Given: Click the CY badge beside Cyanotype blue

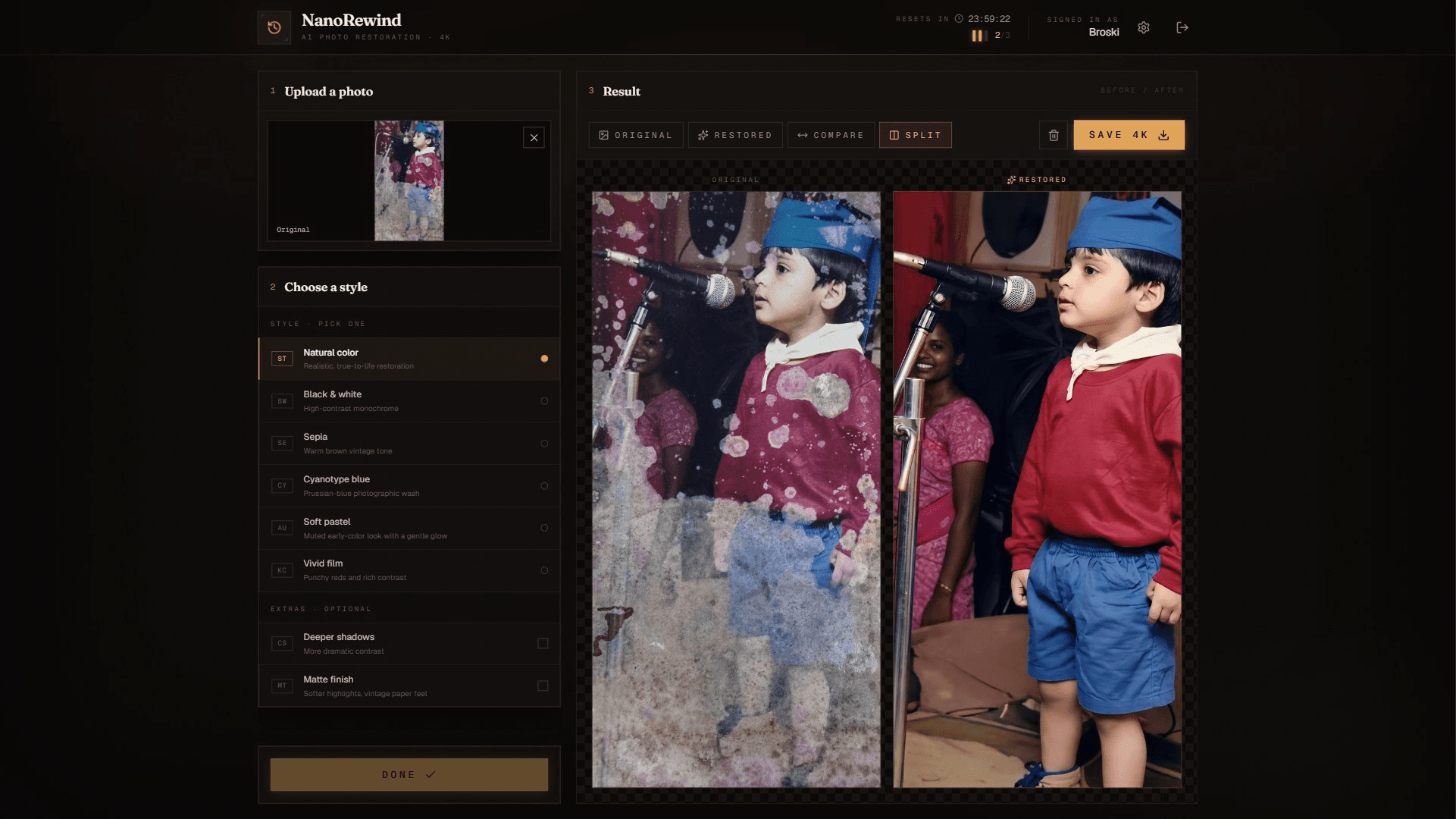Looking at the screenshot, I should [282, 485].
